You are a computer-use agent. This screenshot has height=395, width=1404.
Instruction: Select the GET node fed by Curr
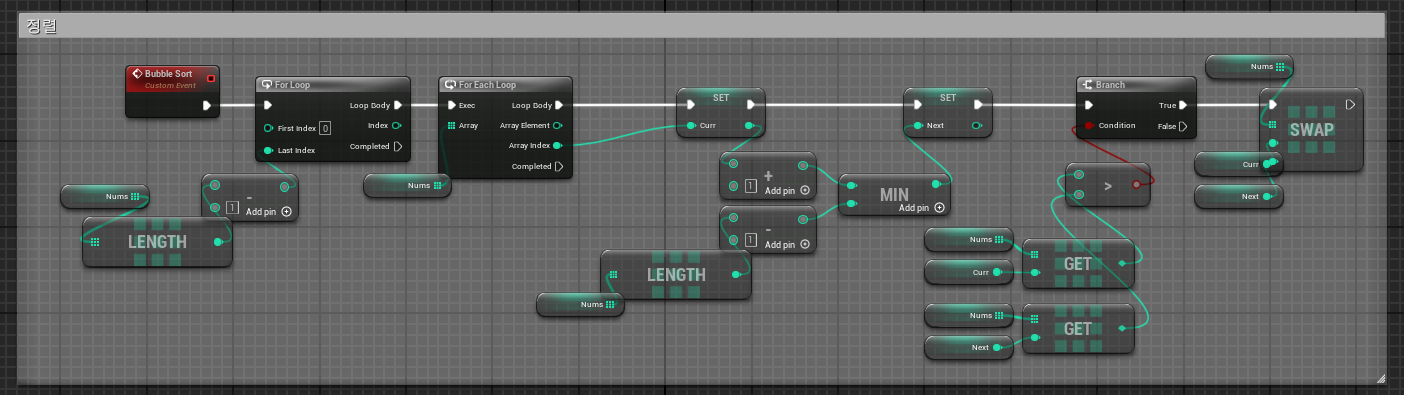point(1077,264)
